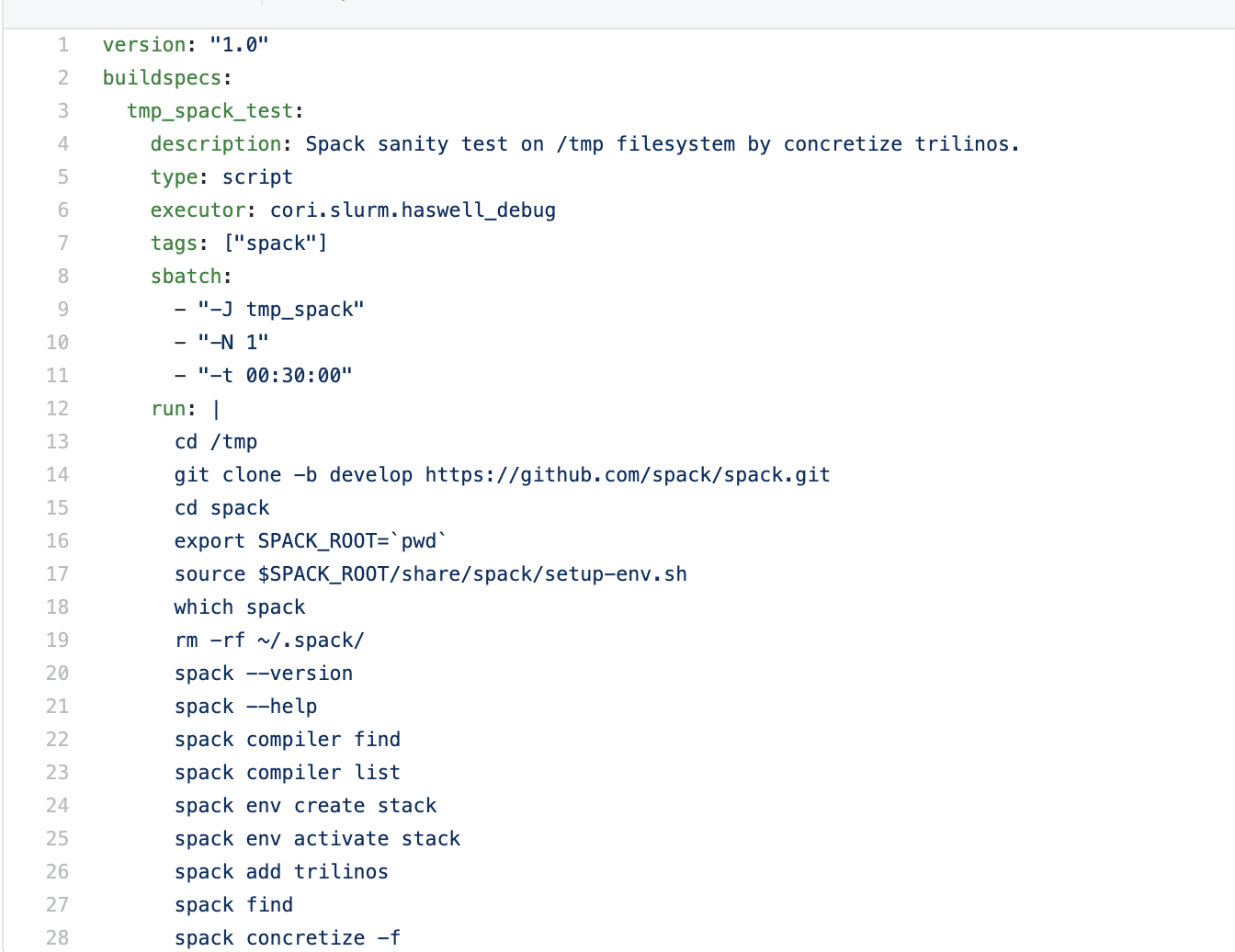This screenshot has height=952, width=1235.
Task: Click the spack find command
Action: (x=234, y=904)
